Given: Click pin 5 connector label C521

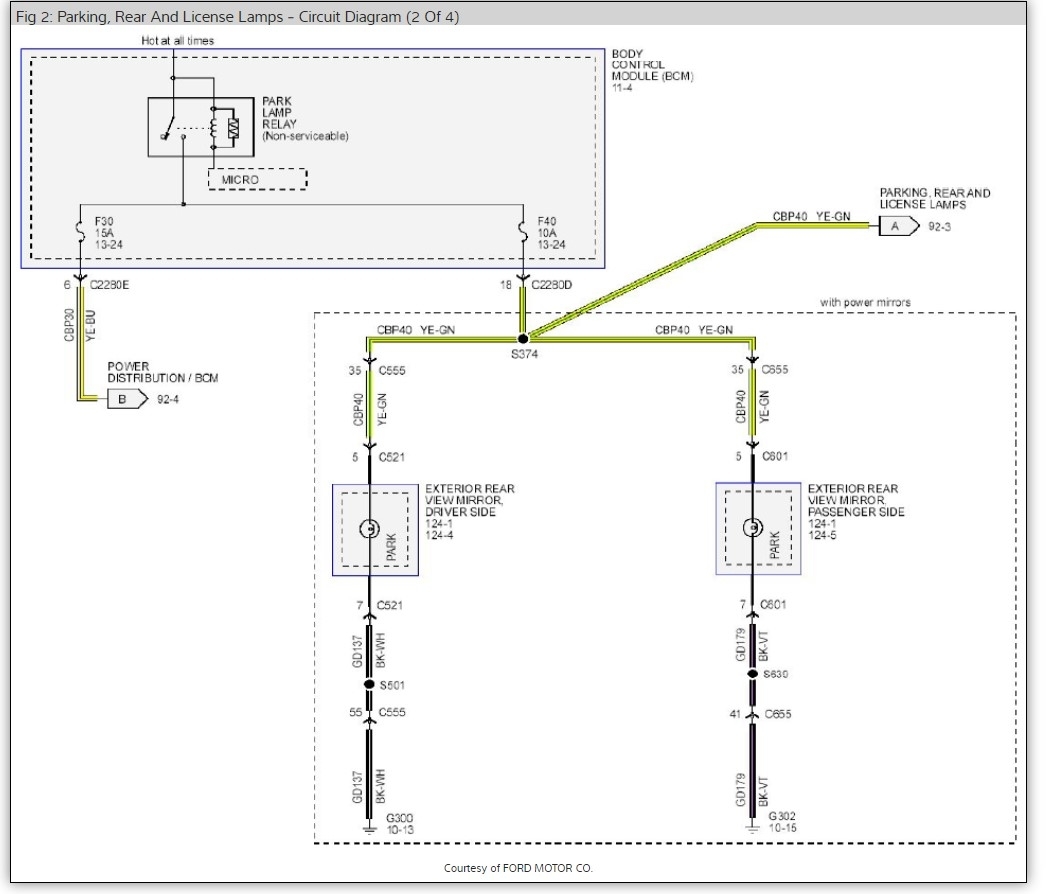Looking at the screenshot, I should click(392, 458).
